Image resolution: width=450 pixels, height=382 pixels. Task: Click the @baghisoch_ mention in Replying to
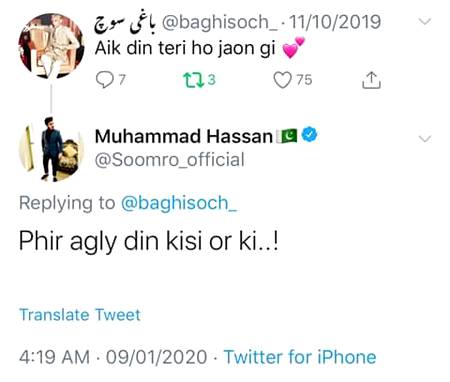[x=179, y=203]
